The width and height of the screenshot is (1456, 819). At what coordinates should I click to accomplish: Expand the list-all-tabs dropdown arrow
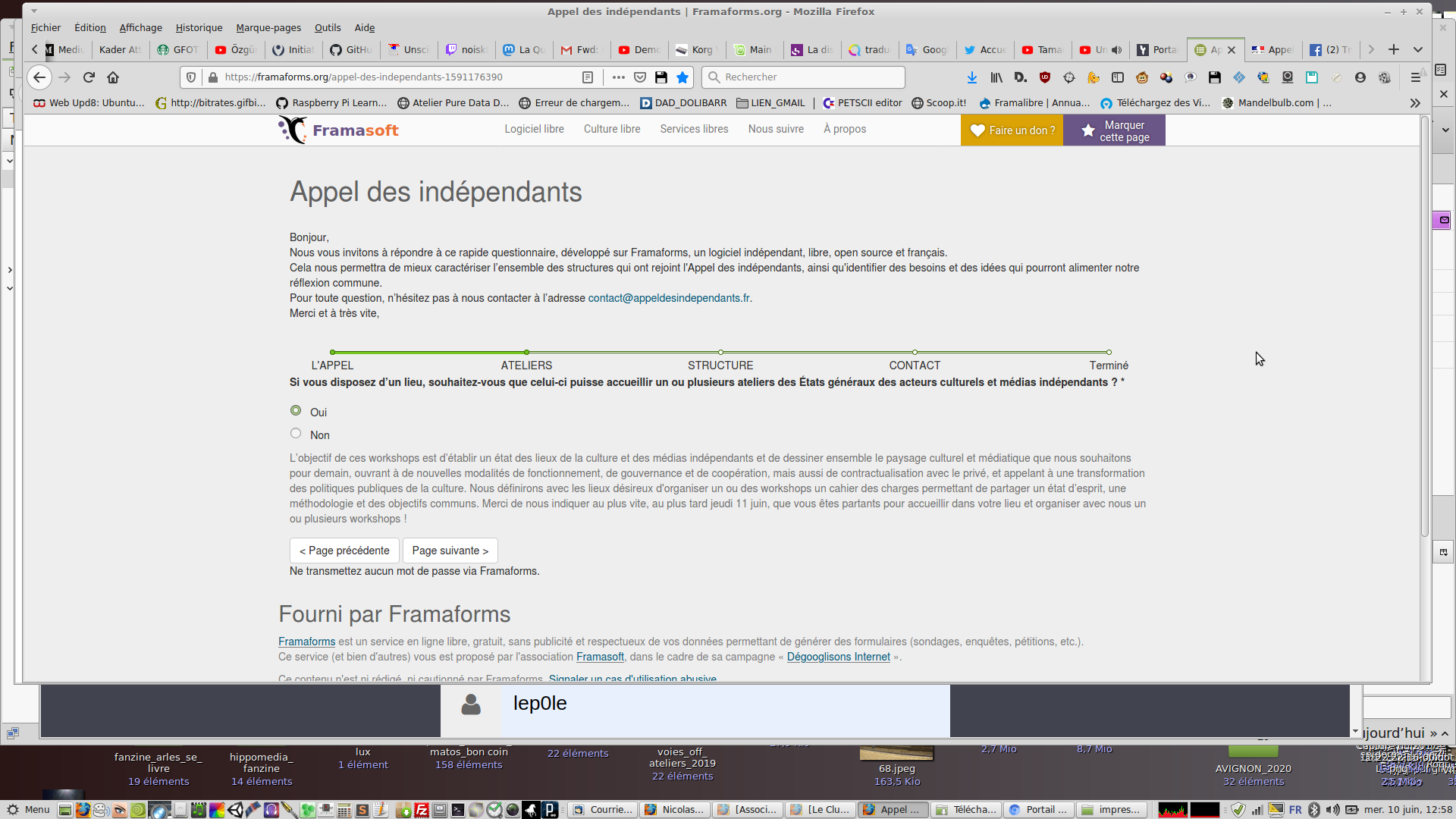click(1418, 49)
